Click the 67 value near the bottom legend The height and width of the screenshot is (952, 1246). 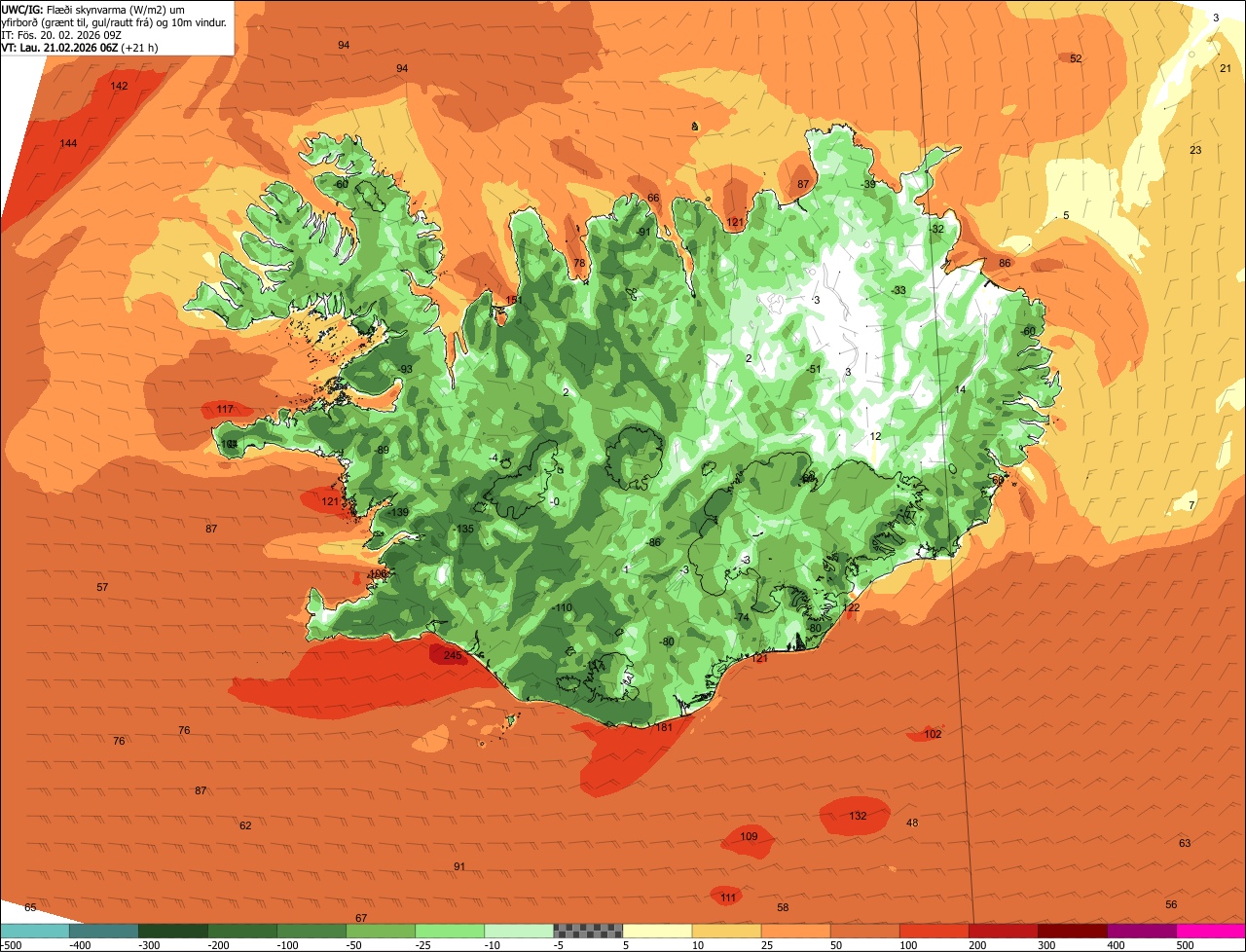(x=361, y=918)
